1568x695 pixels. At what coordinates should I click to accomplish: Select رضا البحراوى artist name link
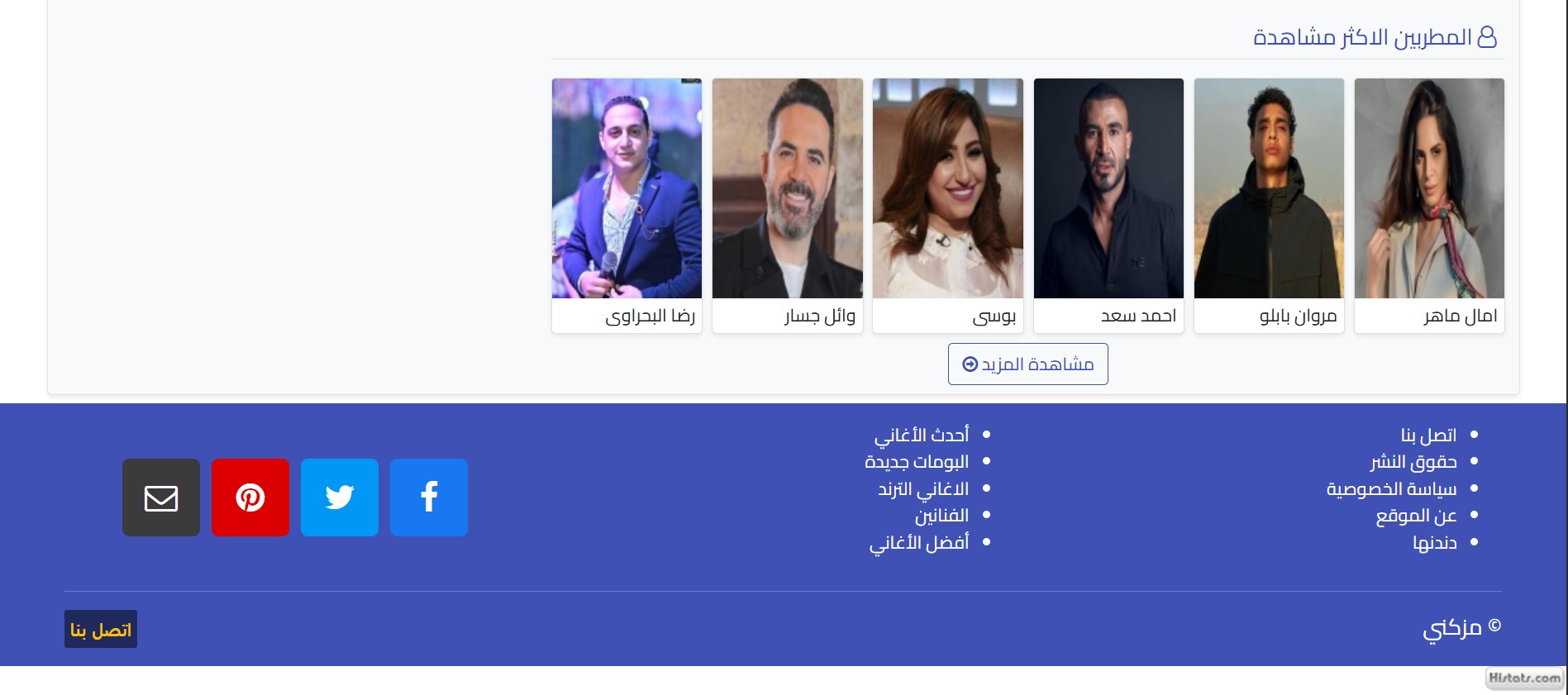pos(651,316)
